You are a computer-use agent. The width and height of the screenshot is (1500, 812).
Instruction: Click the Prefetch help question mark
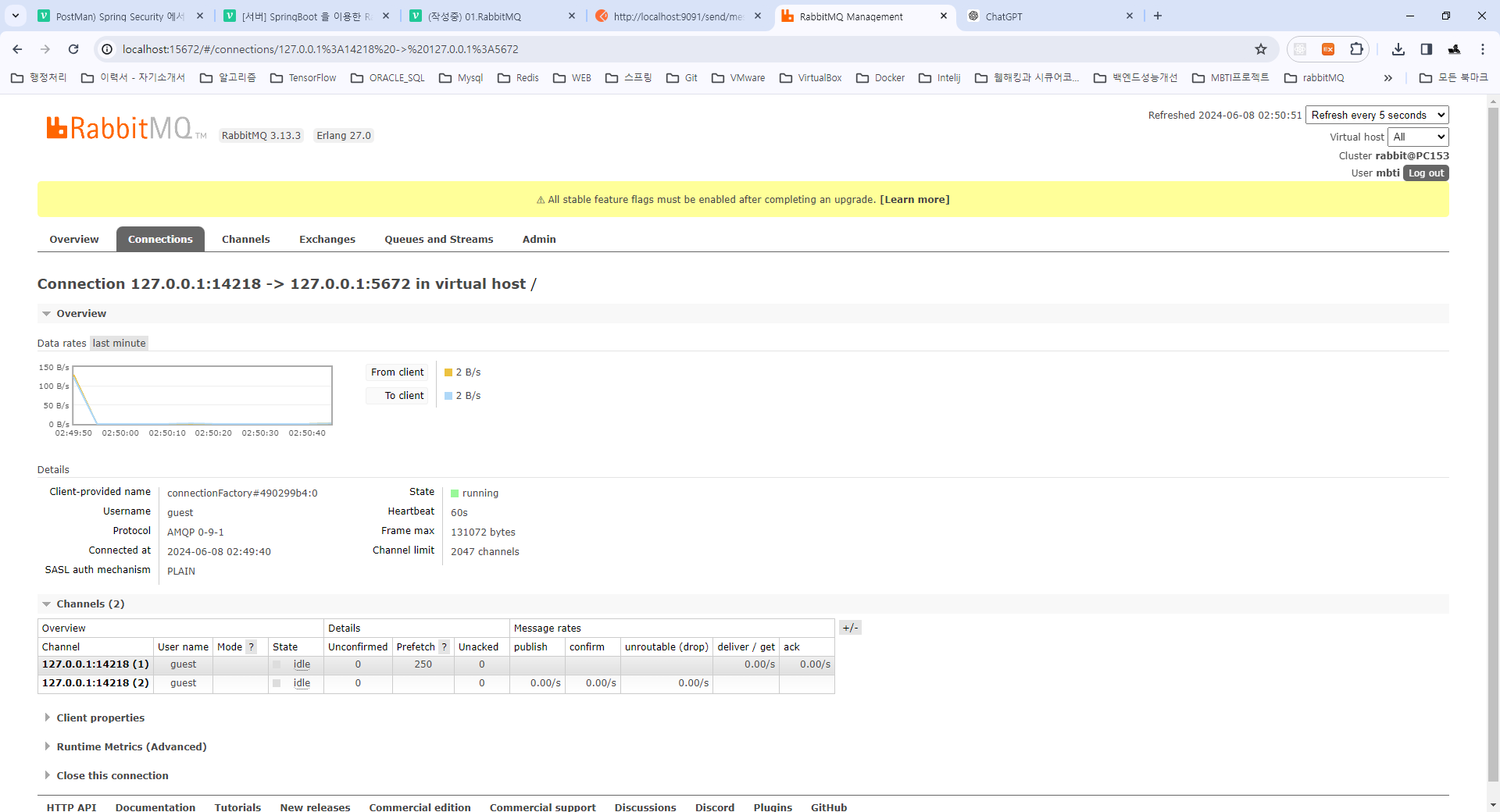[444, 646]
